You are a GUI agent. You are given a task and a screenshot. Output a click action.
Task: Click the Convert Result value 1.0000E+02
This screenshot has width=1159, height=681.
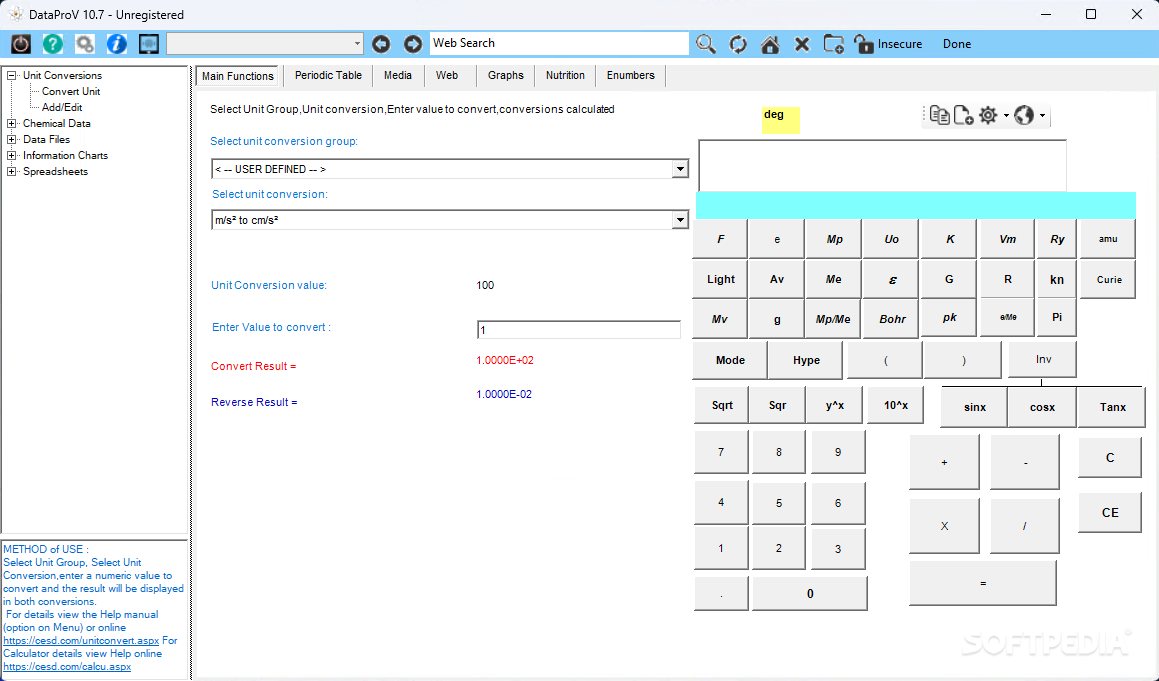(x=505, y=360)
